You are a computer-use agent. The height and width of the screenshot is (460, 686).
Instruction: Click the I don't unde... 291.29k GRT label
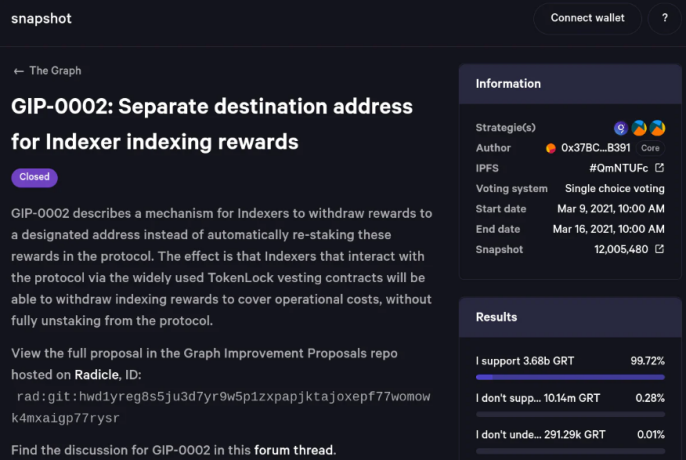pyautogui.click(x=541, y=435)
